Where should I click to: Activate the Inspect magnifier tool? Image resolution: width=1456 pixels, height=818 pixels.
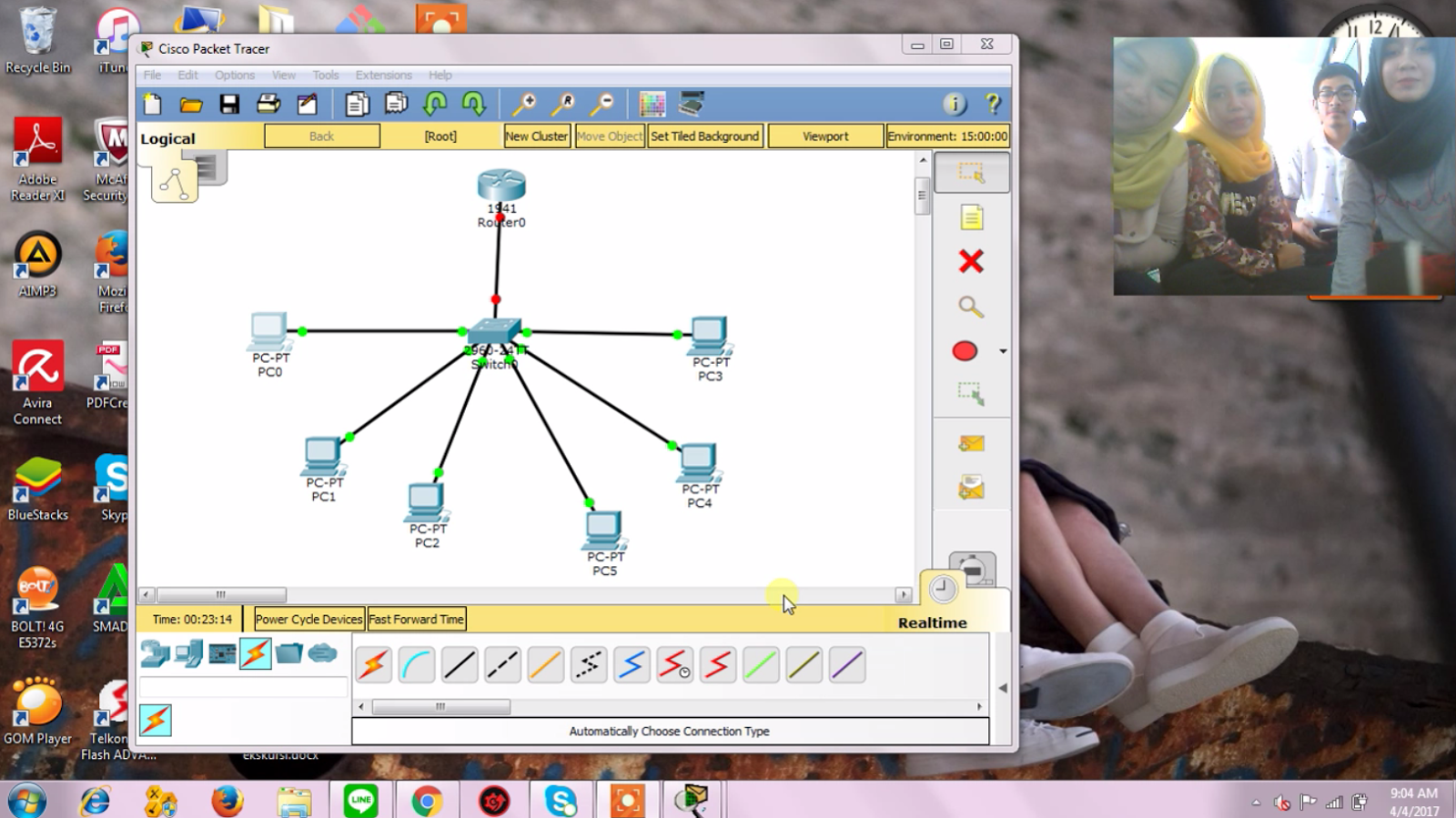pyautogui.click(x=971, y=307)
